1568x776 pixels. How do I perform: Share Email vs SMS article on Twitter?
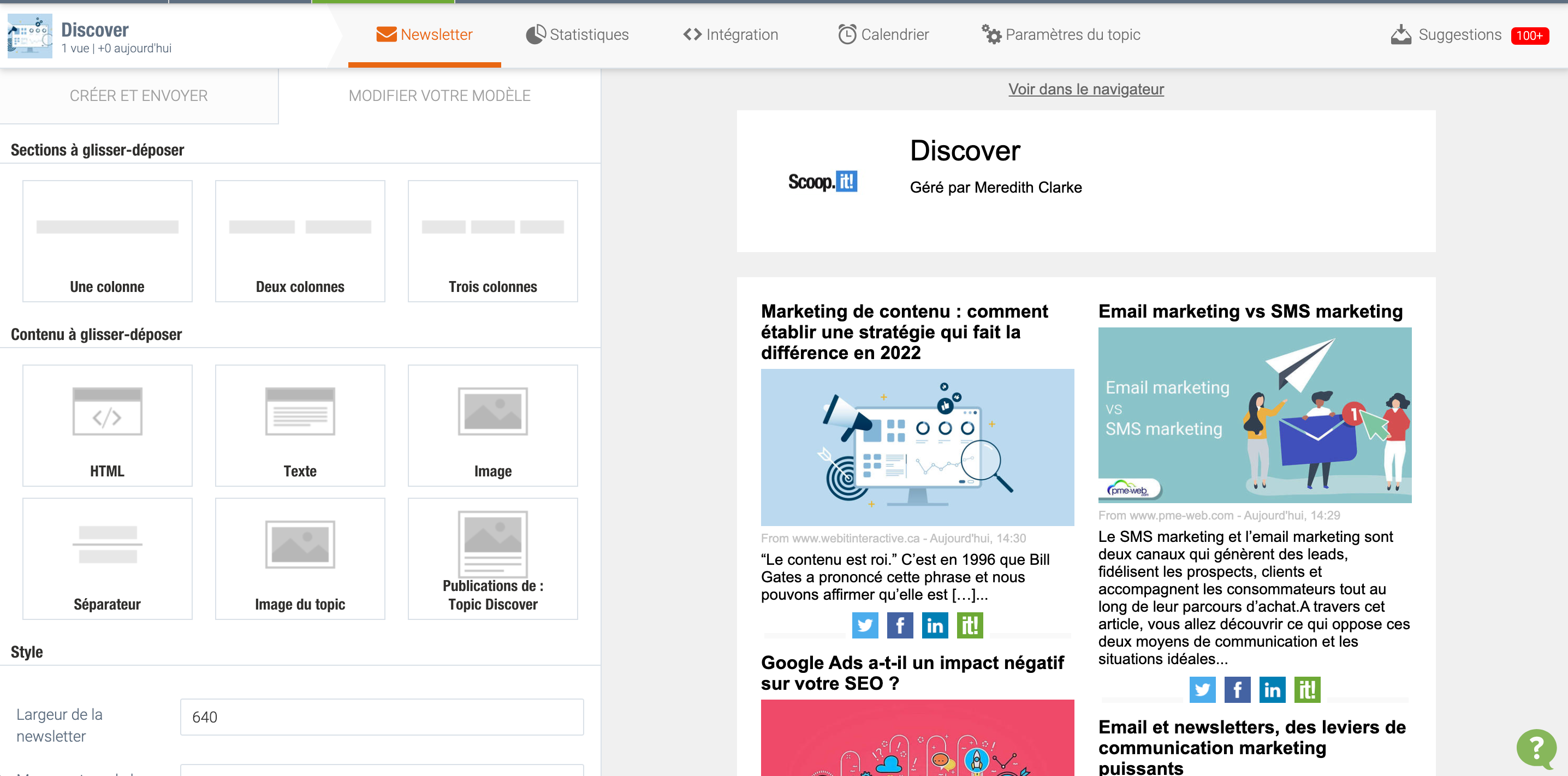[x=1202, y=690]
